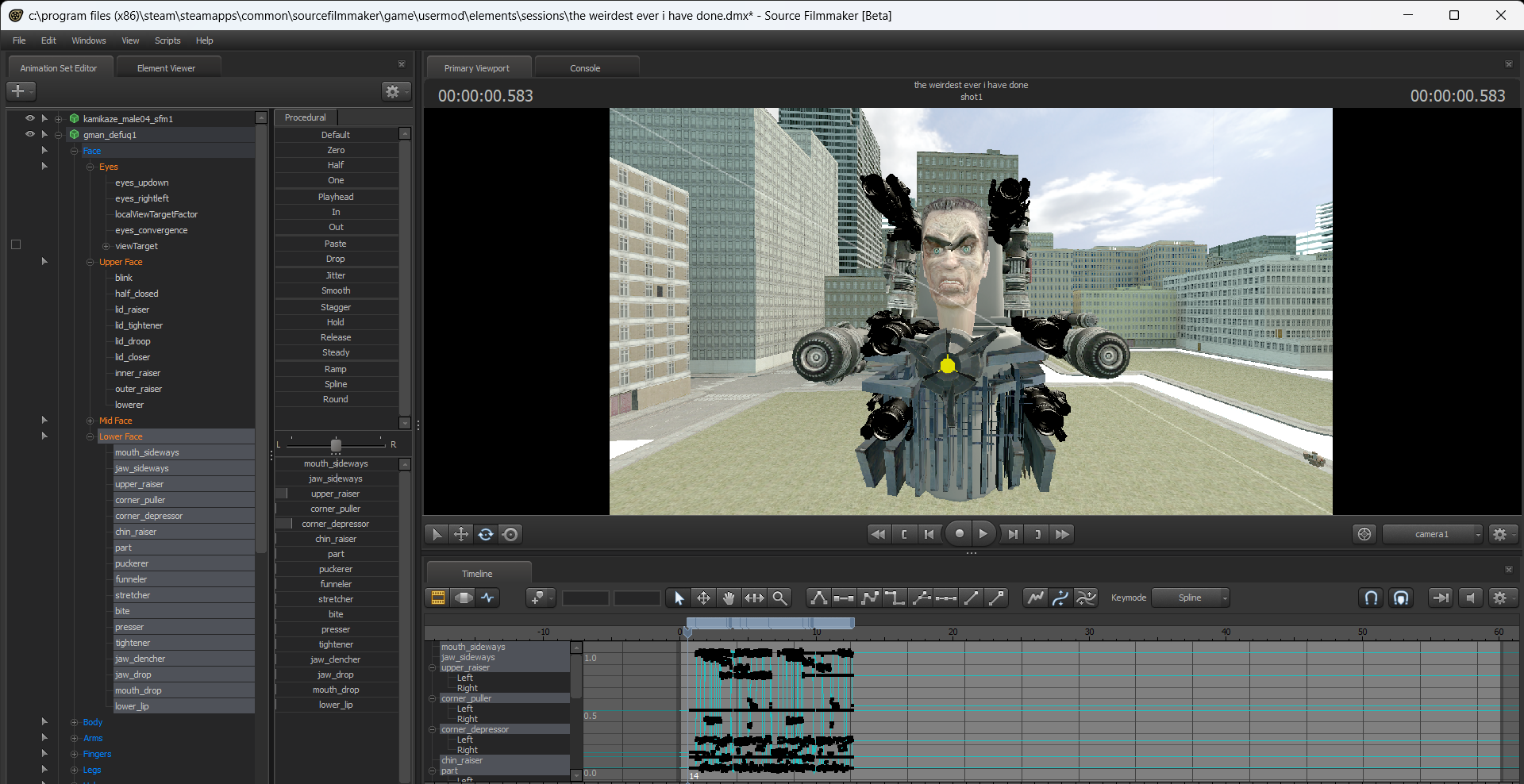This screenshot has width=1524, height=784.
Task: Open the Windows menu
Action: pos(89,40)
